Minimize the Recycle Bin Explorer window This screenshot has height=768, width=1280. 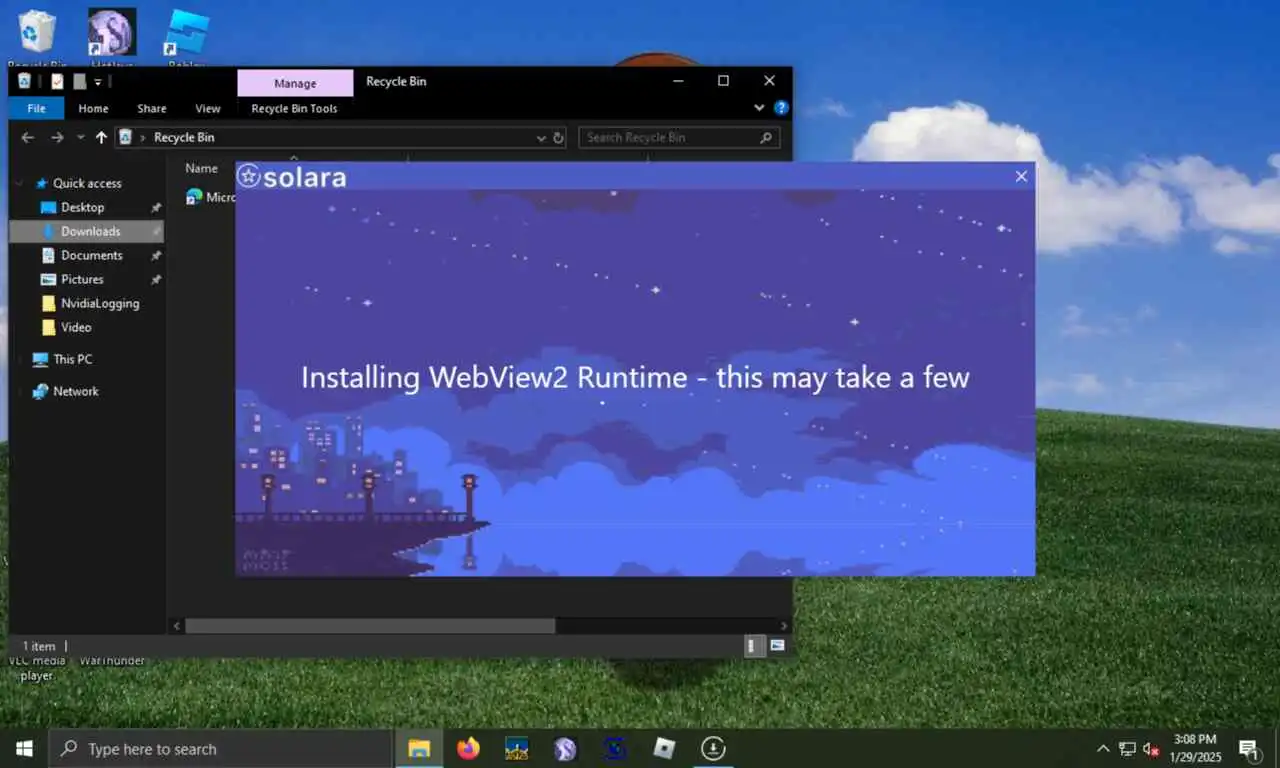(x=677, y=81)
